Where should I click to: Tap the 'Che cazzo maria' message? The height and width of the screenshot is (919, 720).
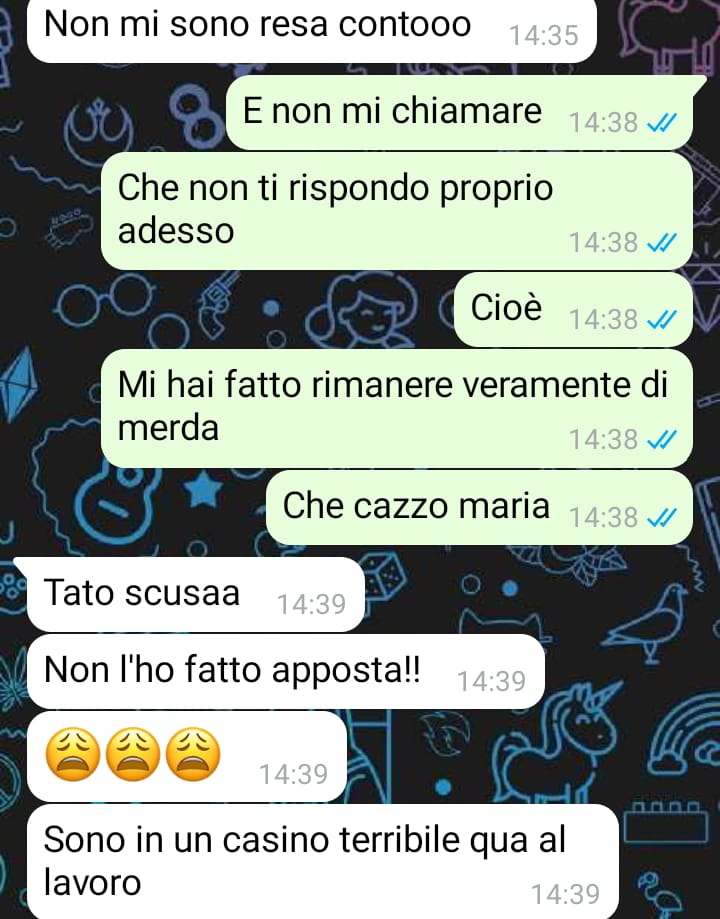(480, 508)
